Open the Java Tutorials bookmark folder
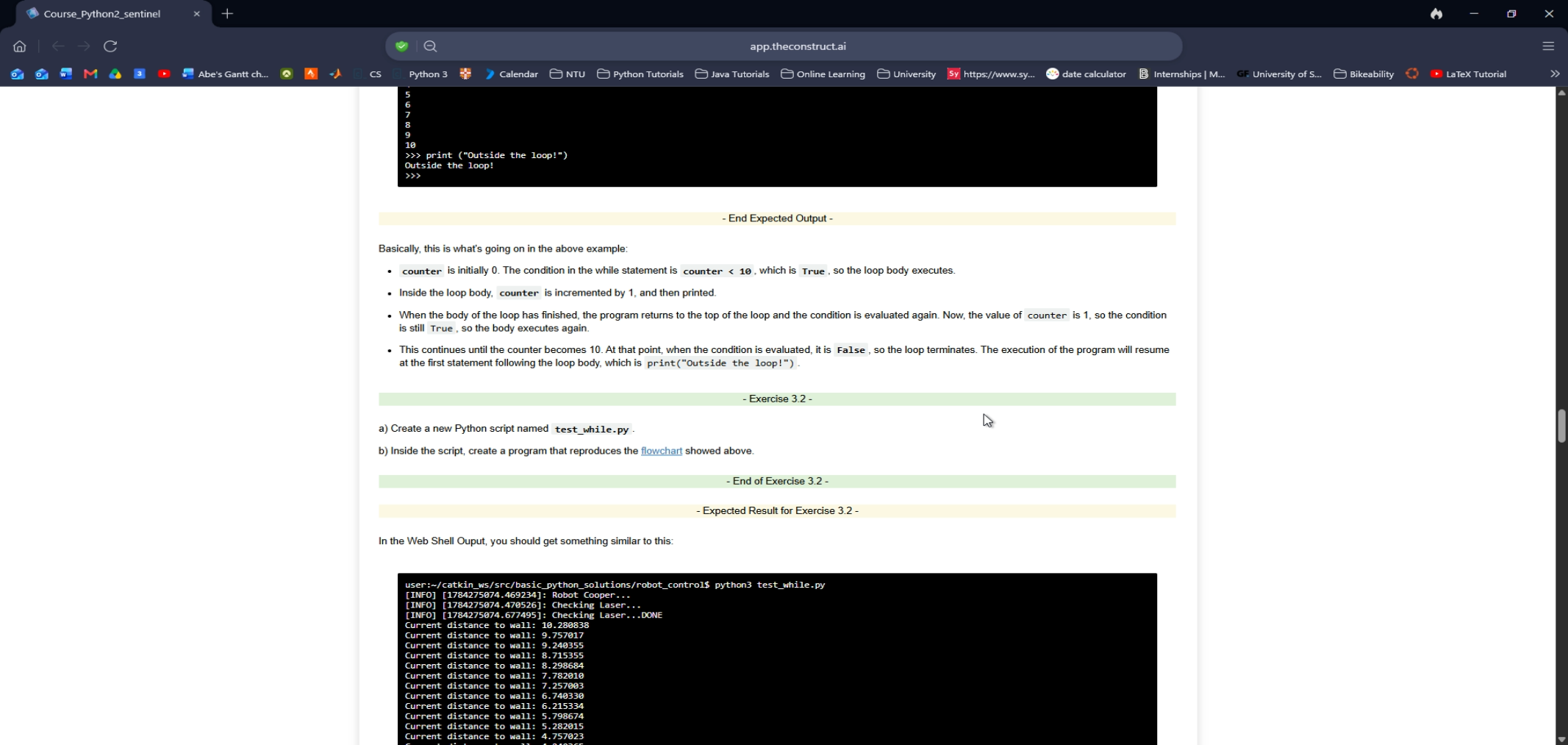This screenshot has width=1568, height=745. coord(732,74)
